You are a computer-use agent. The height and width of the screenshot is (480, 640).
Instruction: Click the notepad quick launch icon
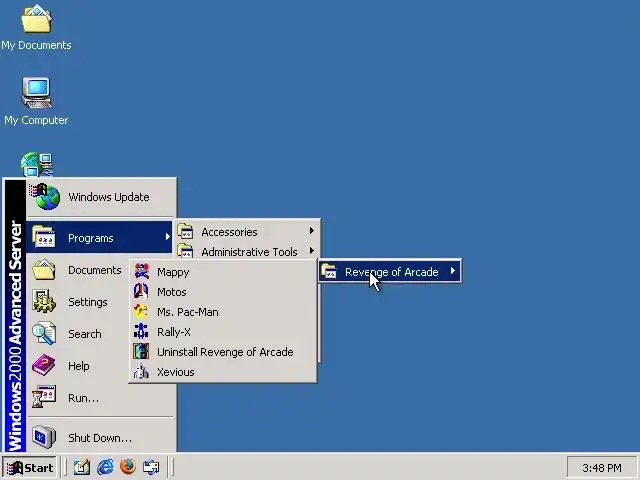82,467
